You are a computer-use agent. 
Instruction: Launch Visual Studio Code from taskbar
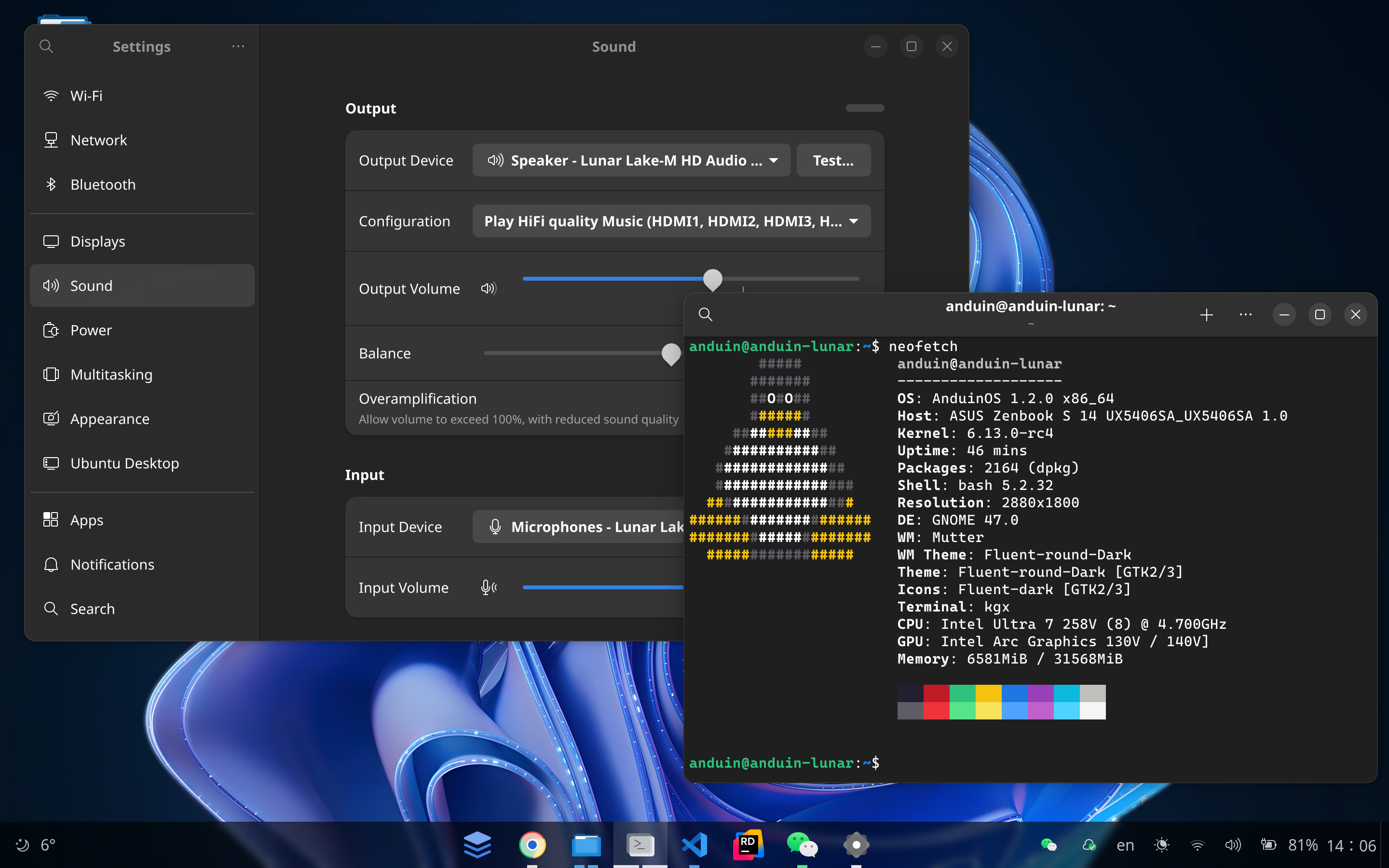[694, 845]
